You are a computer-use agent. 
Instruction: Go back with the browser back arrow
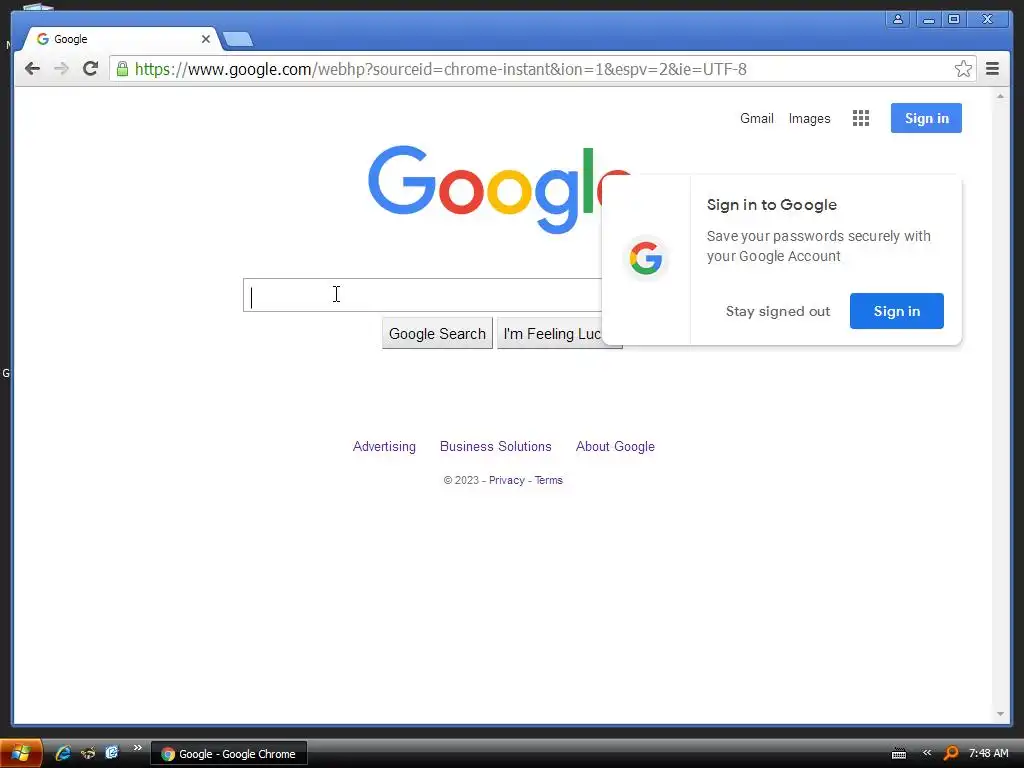tap(32, 69)
